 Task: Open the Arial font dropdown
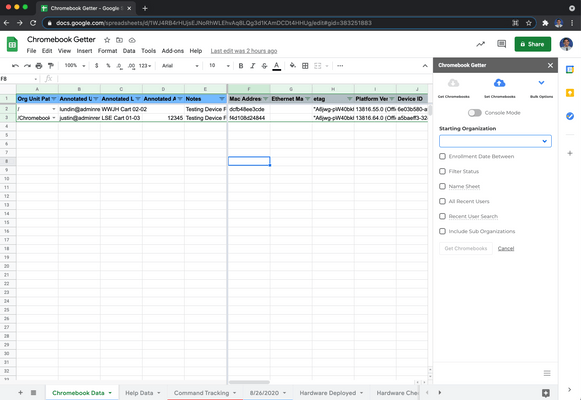coord(180,66)
